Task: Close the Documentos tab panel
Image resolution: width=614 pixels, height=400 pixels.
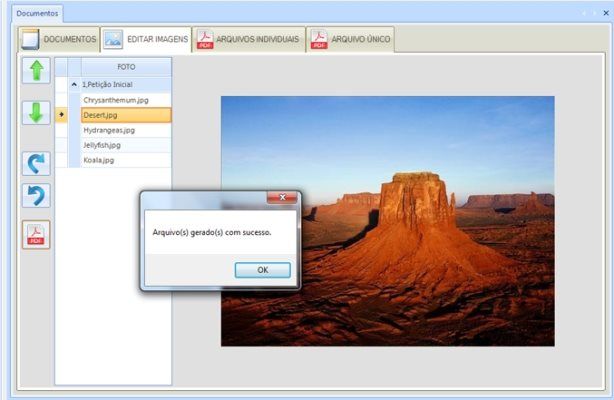Action: pyautogui.click(x=606, y=13)
